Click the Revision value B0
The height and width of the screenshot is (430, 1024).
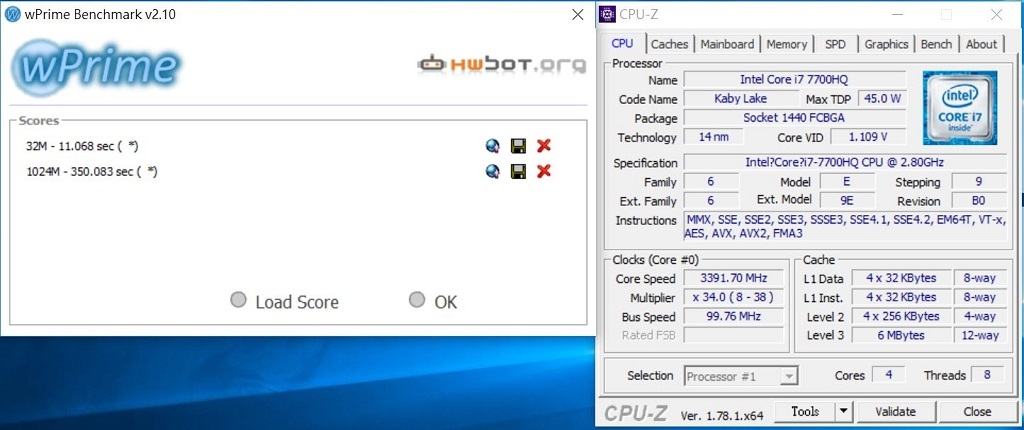pos(978,201)
